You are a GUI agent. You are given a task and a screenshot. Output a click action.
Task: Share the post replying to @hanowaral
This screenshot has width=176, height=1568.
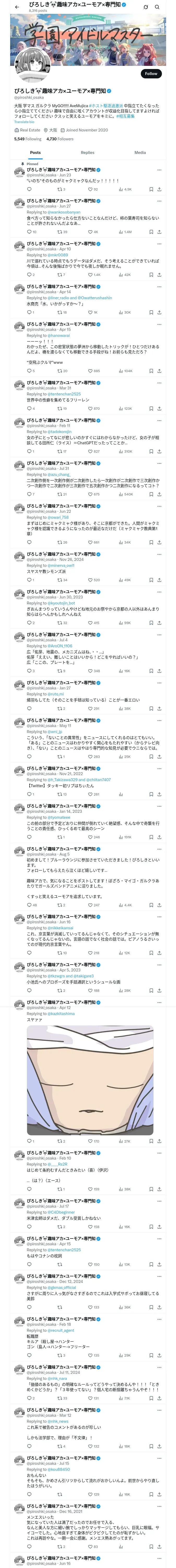coord(159,371)
